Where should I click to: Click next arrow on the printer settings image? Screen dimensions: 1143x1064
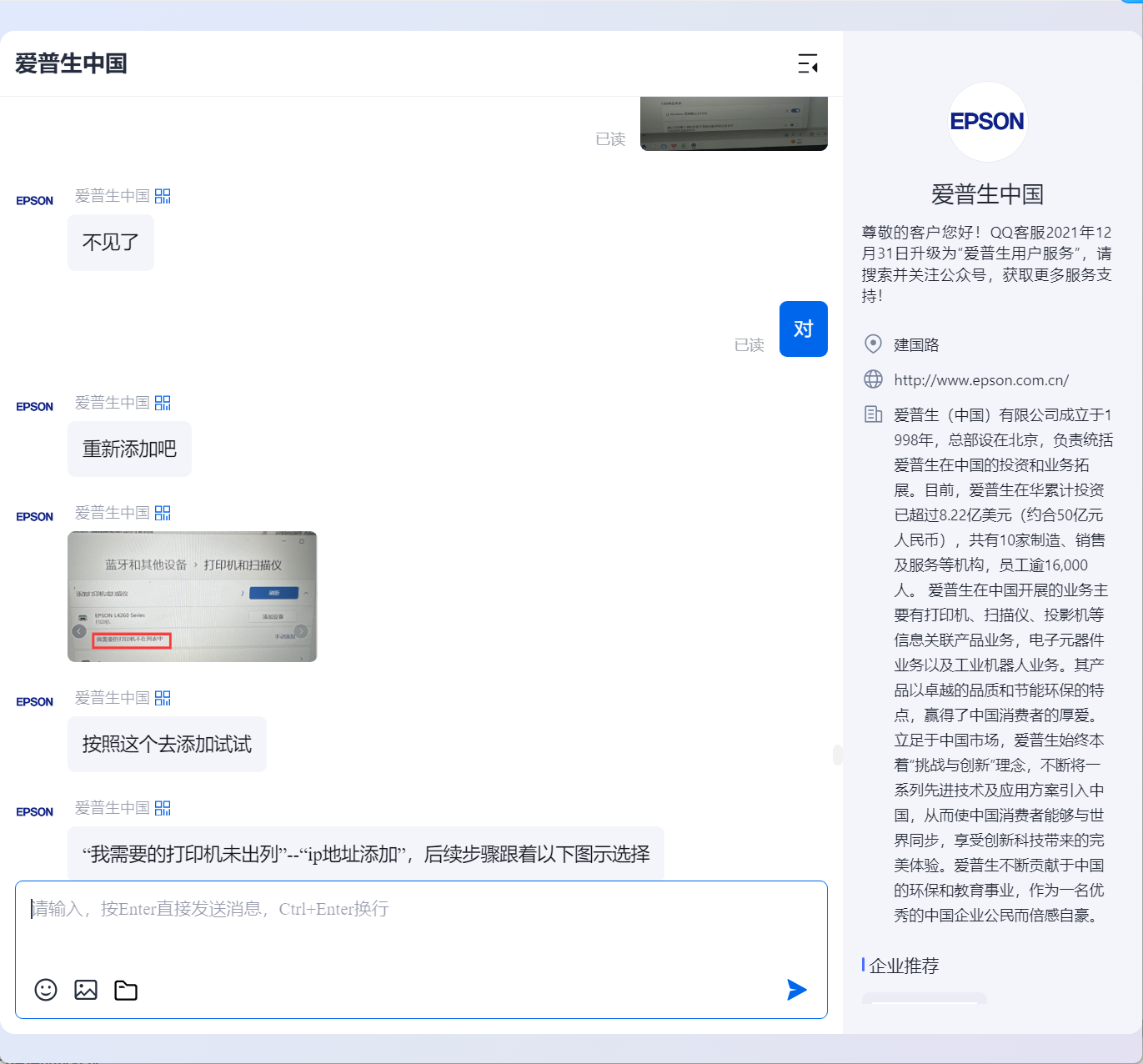coord(301,631)
